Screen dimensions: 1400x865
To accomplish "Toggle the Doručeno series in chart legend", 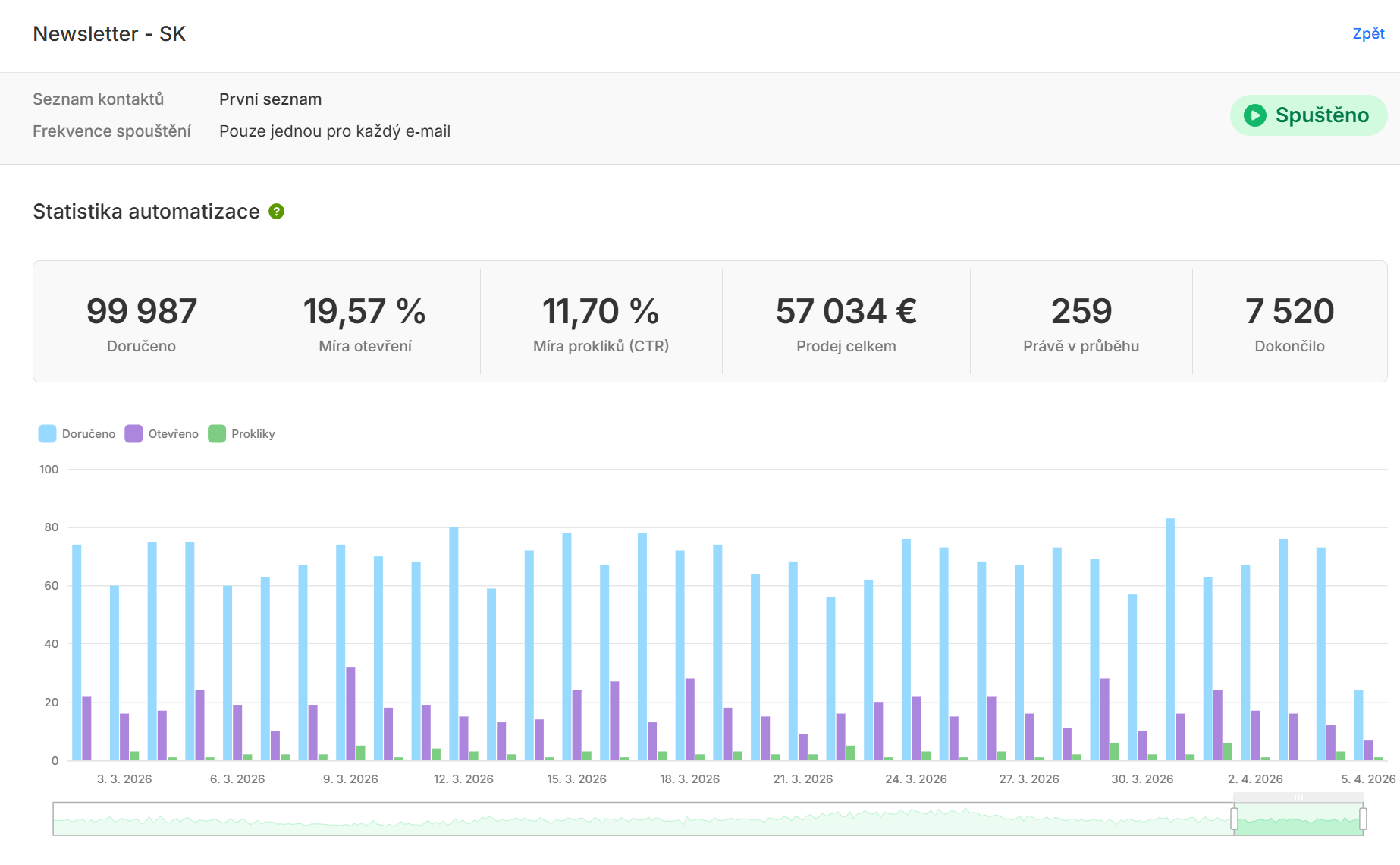I will tap(77, 434).
